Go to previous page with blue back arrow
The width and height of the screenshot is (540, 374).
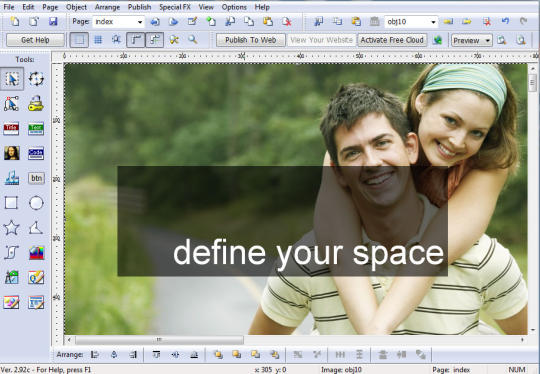tap(155, 21)
